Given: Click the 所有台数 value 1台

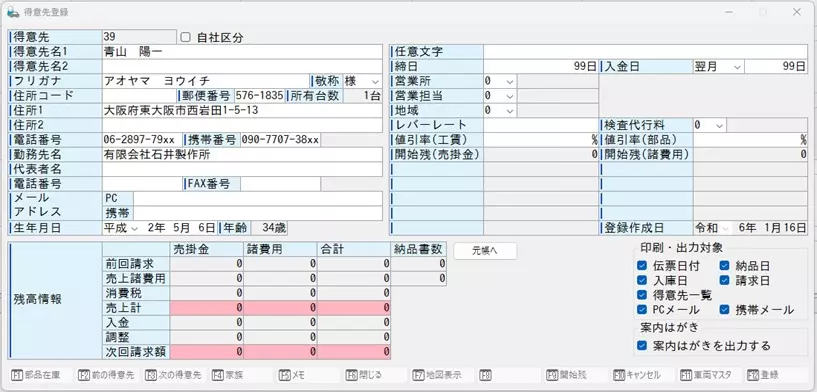Looking at the screenshot, I should [x=363, y=96].
